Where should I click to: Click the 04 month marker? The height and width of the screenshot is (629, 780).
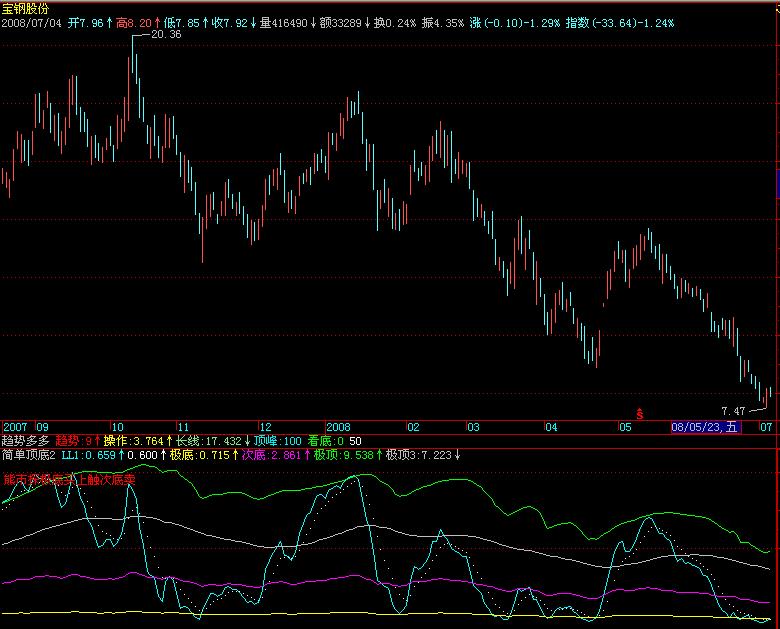[x=551, y=427]
